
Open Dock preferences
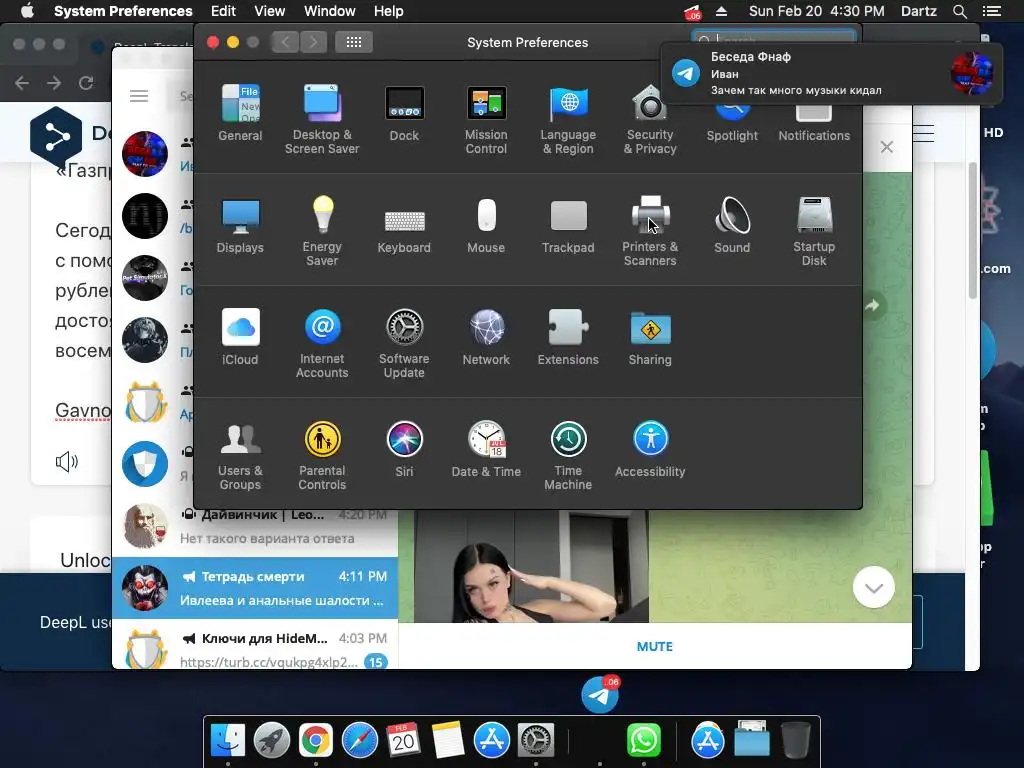click(x=404, y=112)
